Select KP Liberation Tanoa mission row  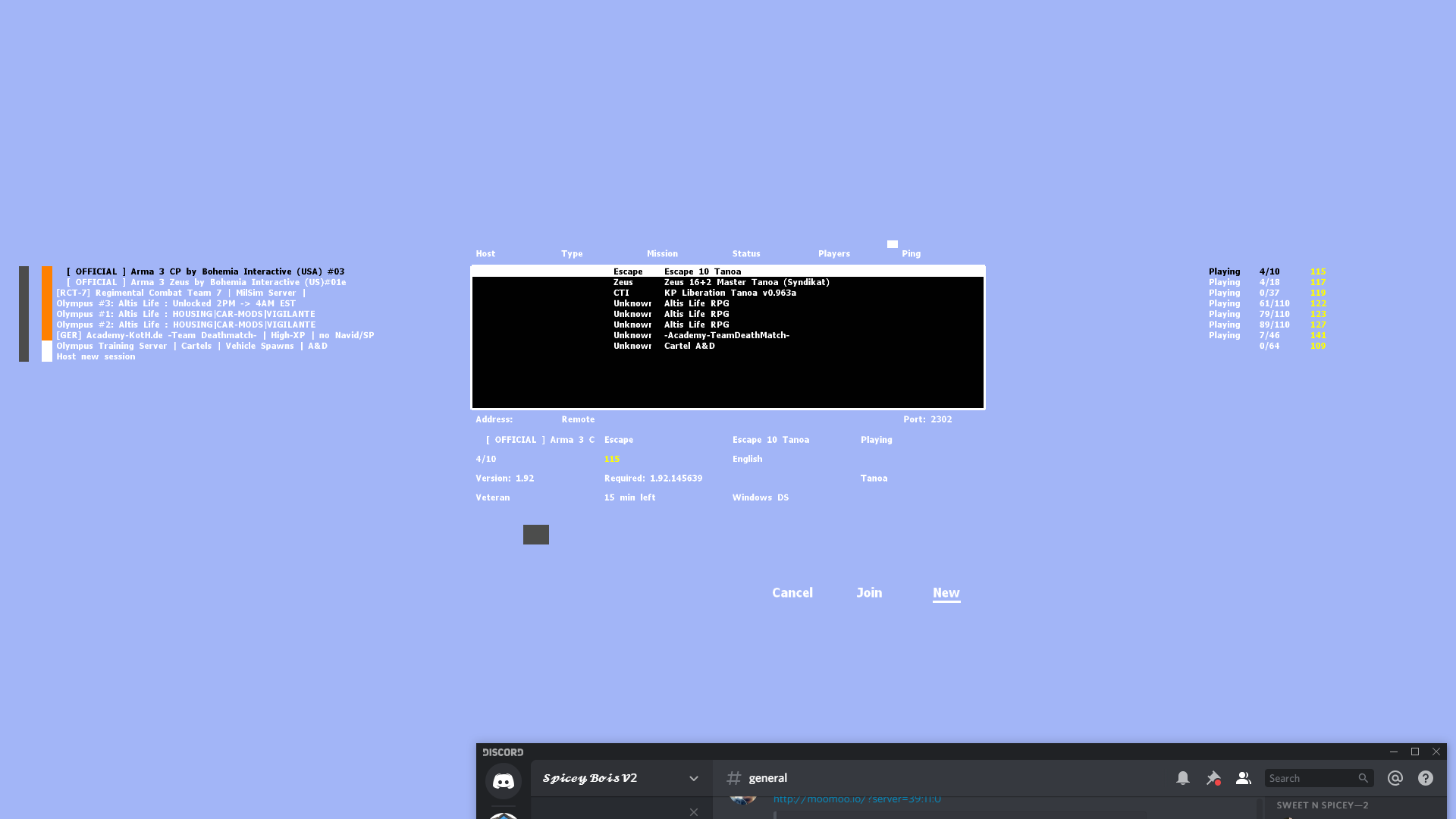(730, 293)
